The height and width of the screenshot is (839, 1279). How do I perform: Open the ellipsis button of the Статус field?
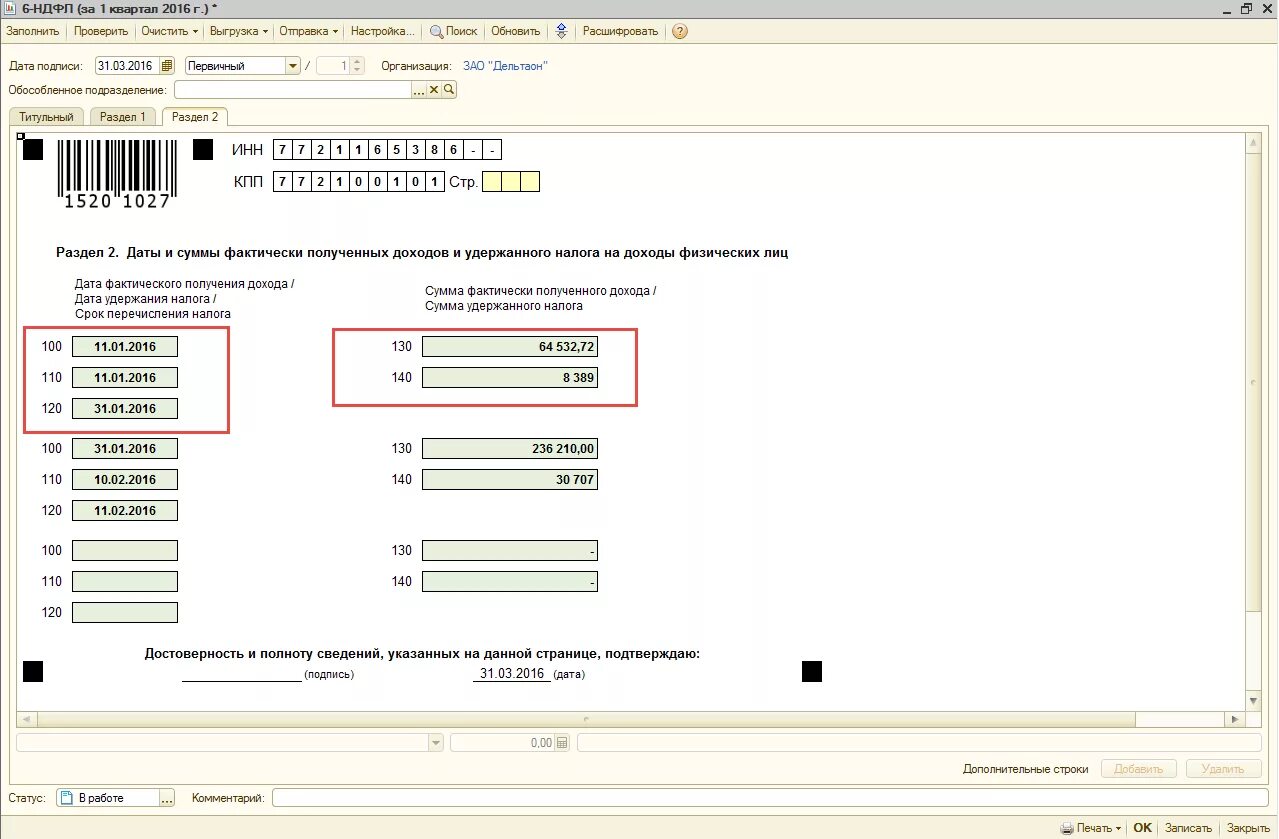pos(167,798)
